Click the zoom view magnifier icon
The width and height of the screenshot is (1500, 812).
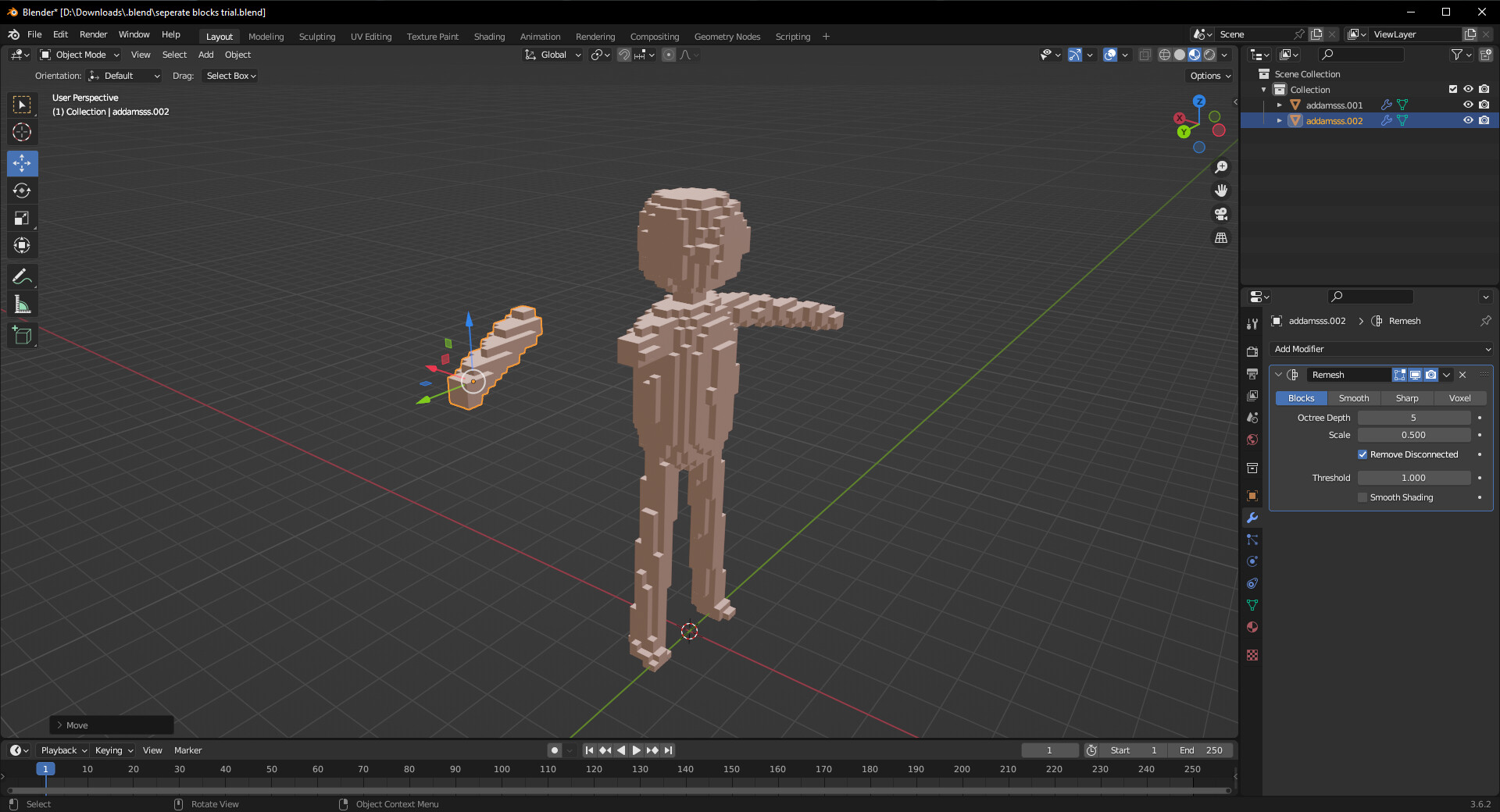1221,167
